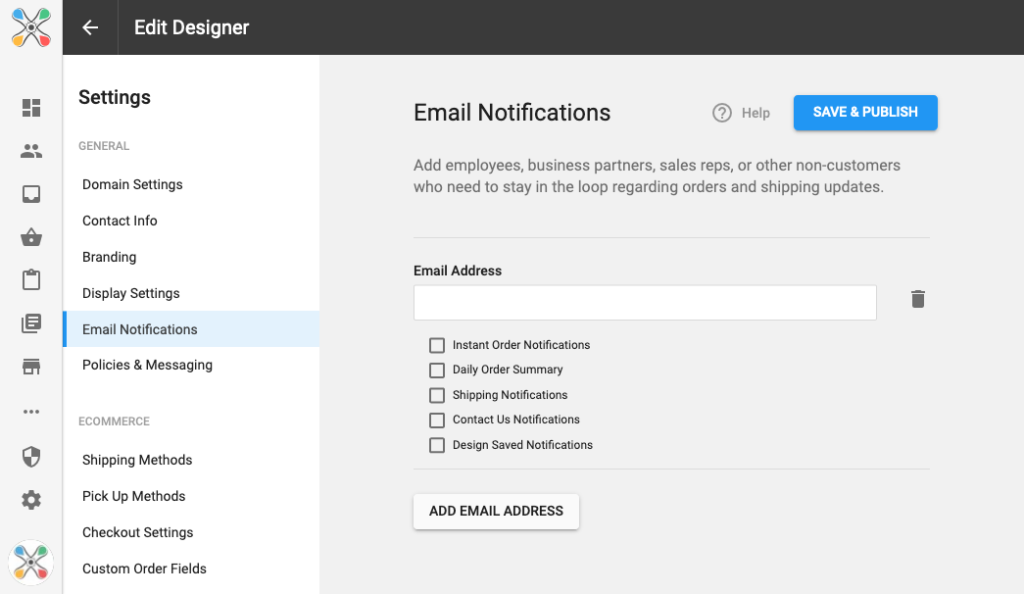Show more options via three dots icon
This screenshot has width=1024, height=594.
[31, 412]
